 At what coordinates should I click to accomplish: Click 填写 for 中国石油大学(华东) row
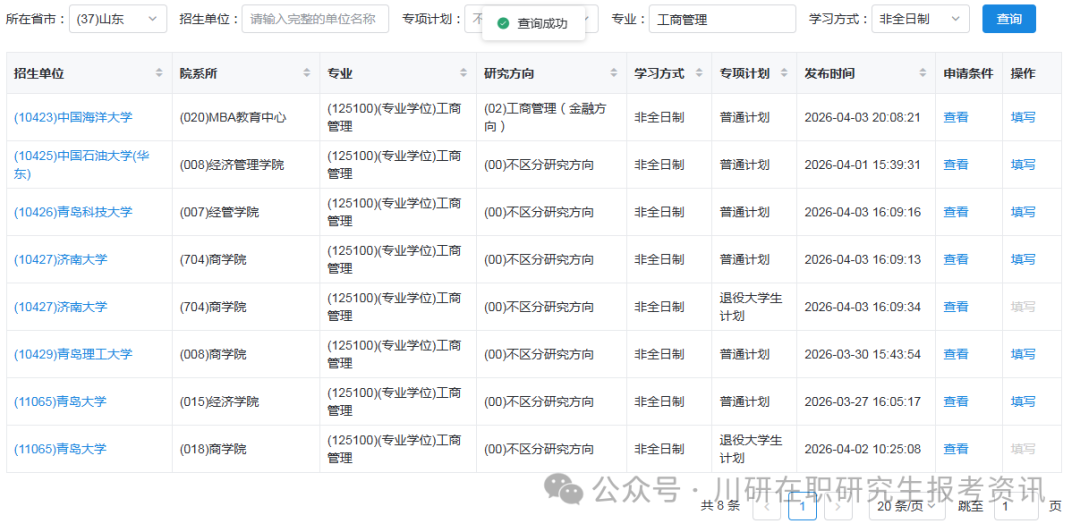[x=1023, y=165]
